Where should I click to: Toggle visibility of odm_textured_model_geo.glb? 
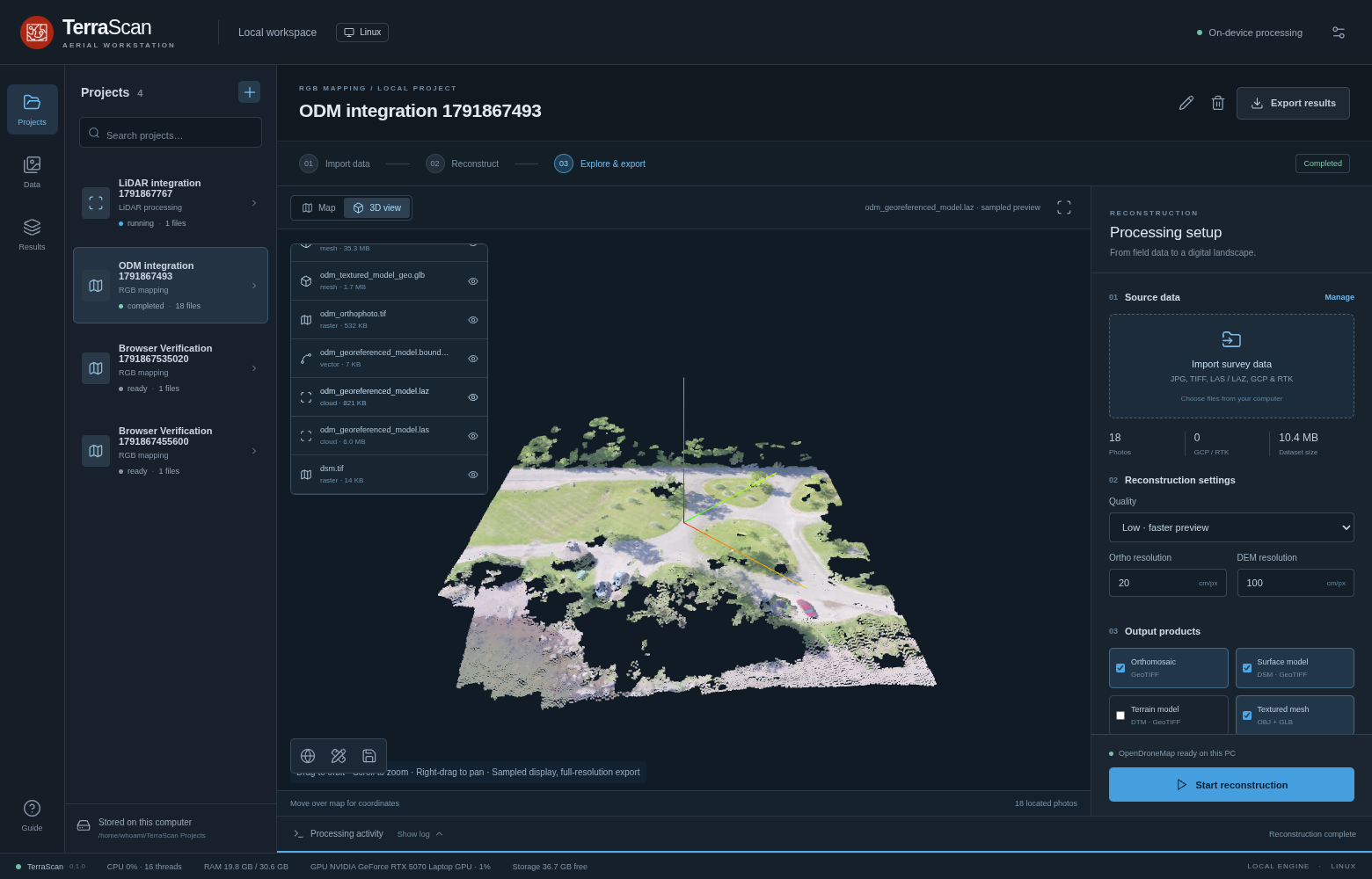[x=473, y=281]
